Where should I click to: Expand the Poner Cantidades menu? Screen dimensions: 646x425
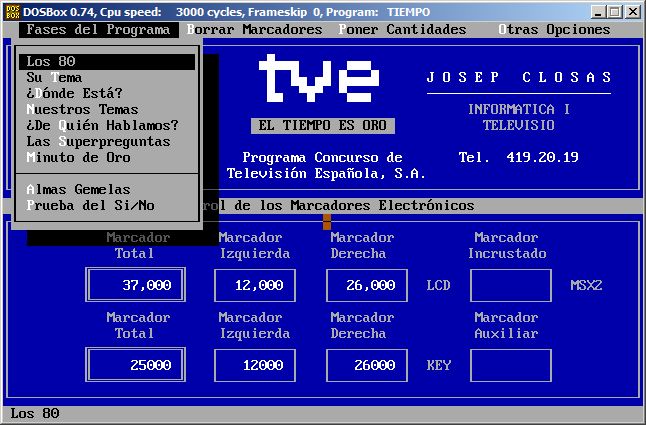[x=402, y=29]
